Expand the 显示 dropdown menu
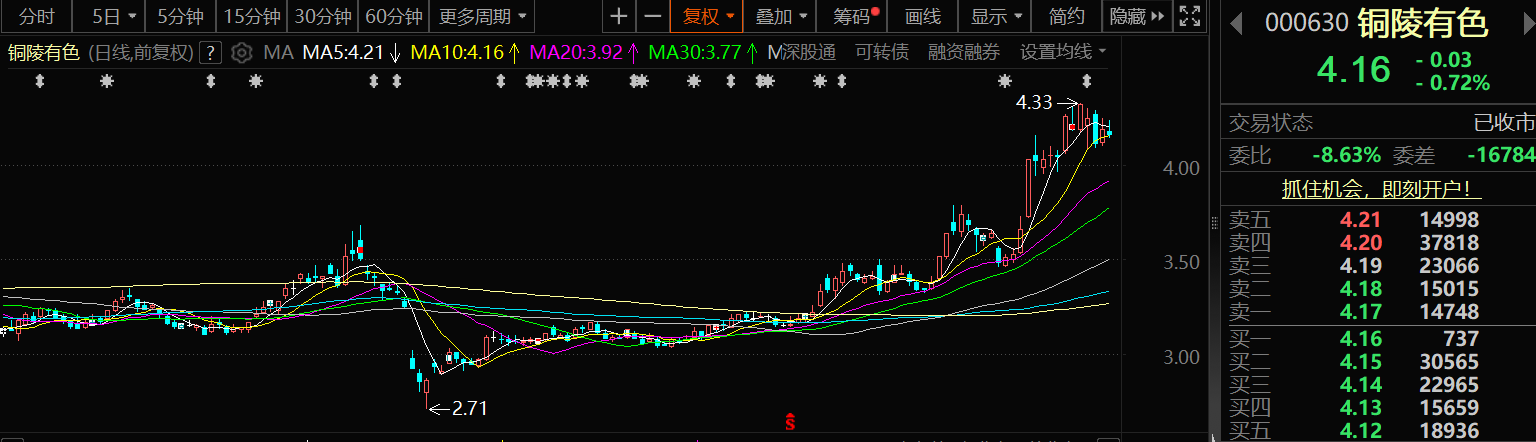Viewport: 1536px width, 442px height. [x=996, y=16]
